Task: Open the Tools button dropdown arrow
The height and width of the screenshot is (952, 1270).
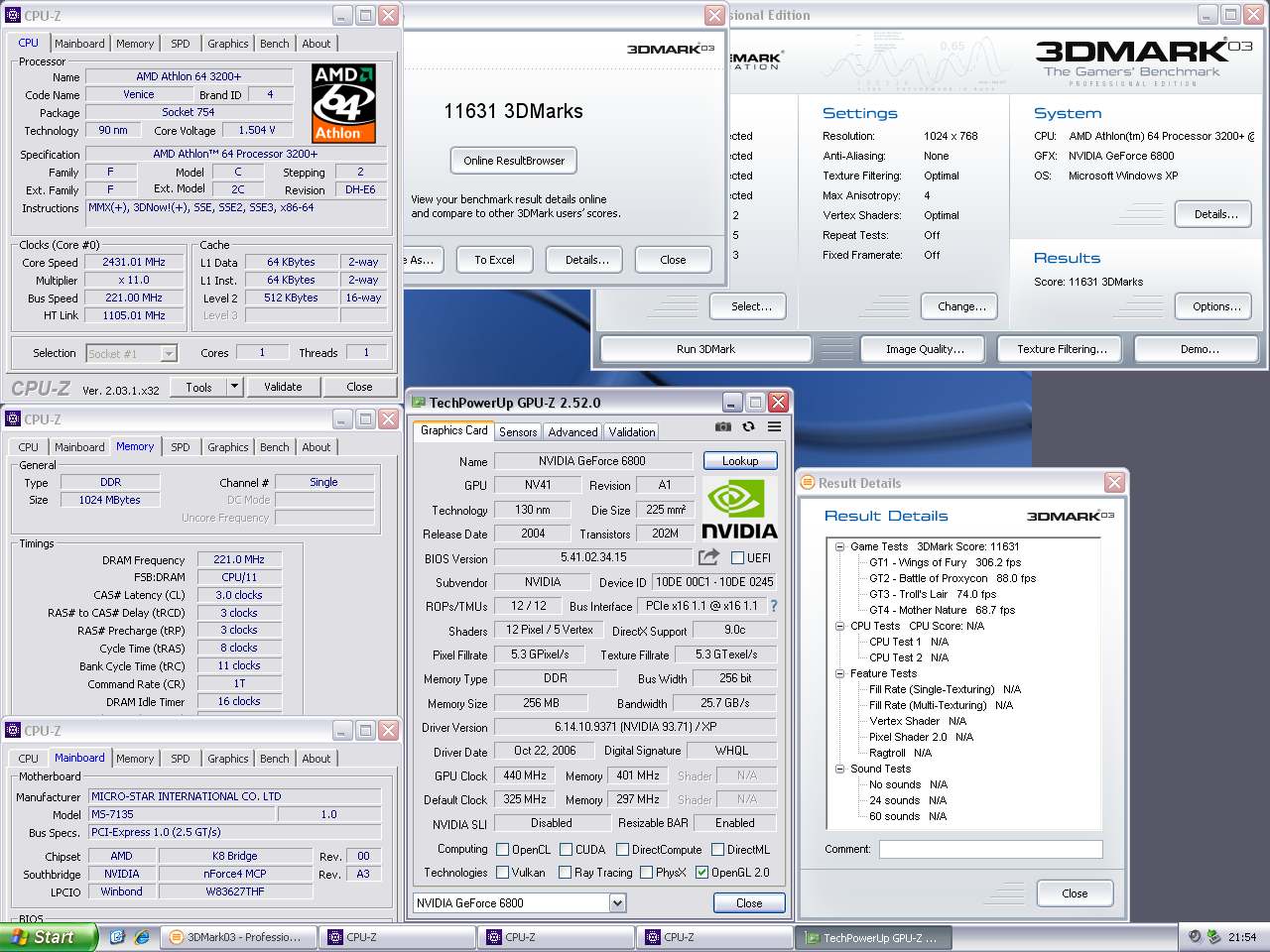Action: tap(234, 387)
